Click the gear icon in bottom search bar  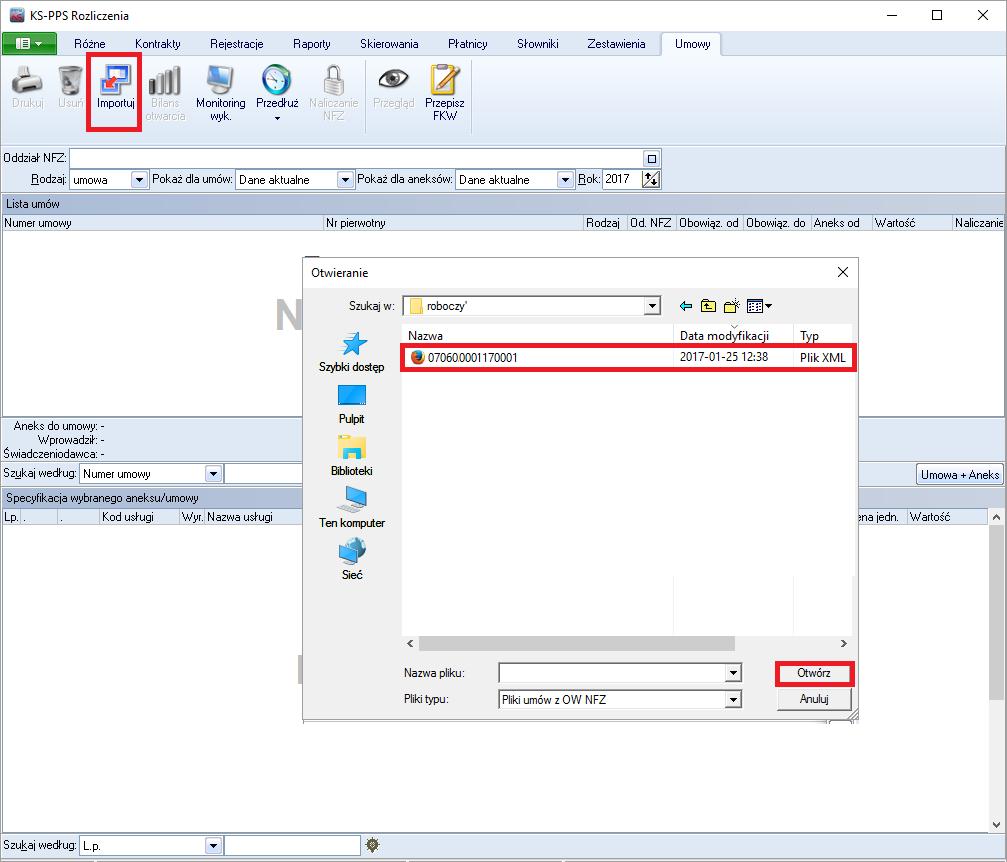pos(372,845)
